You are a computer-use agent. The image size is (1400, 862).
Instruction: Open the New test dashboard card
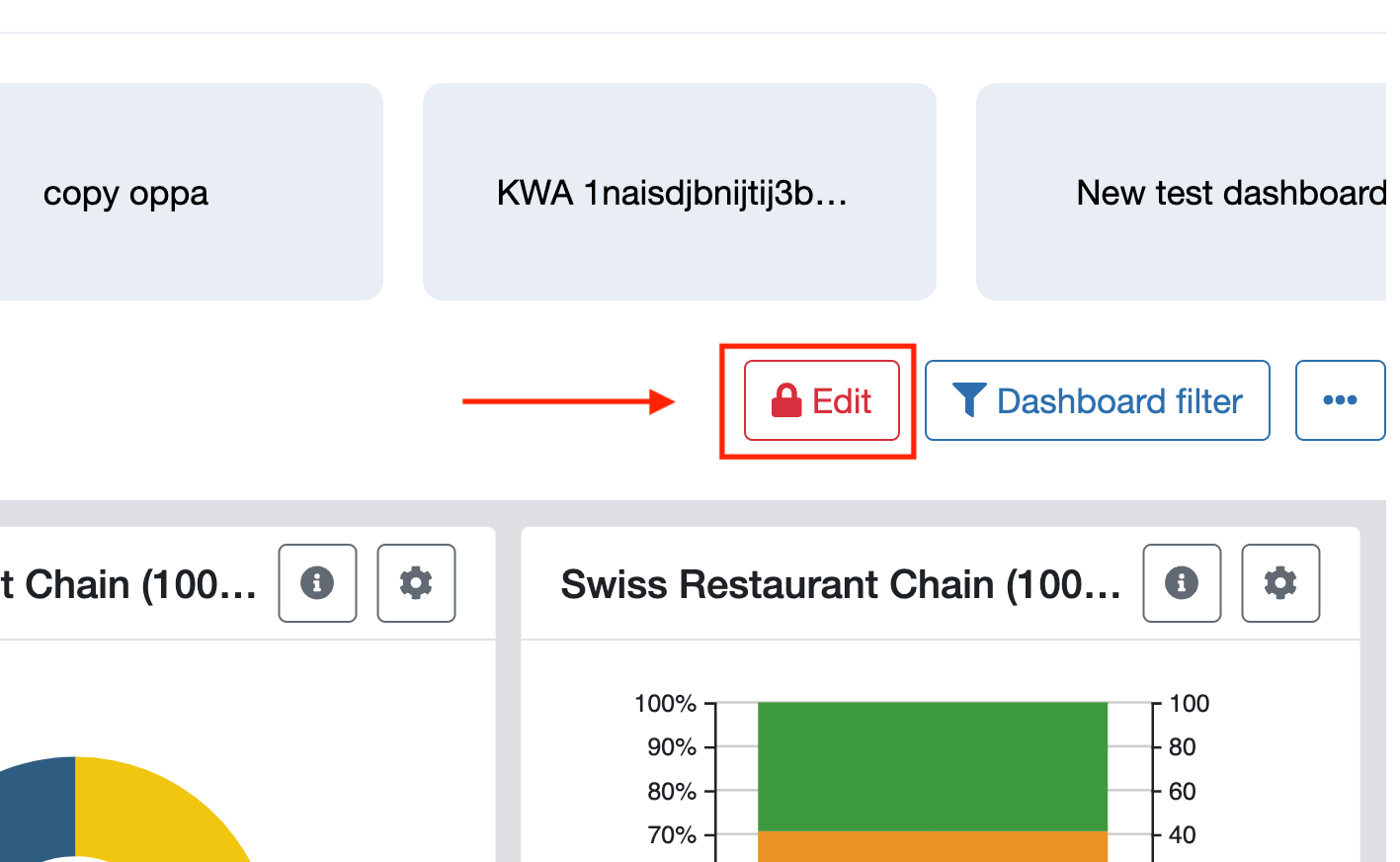click(1186, 192)
